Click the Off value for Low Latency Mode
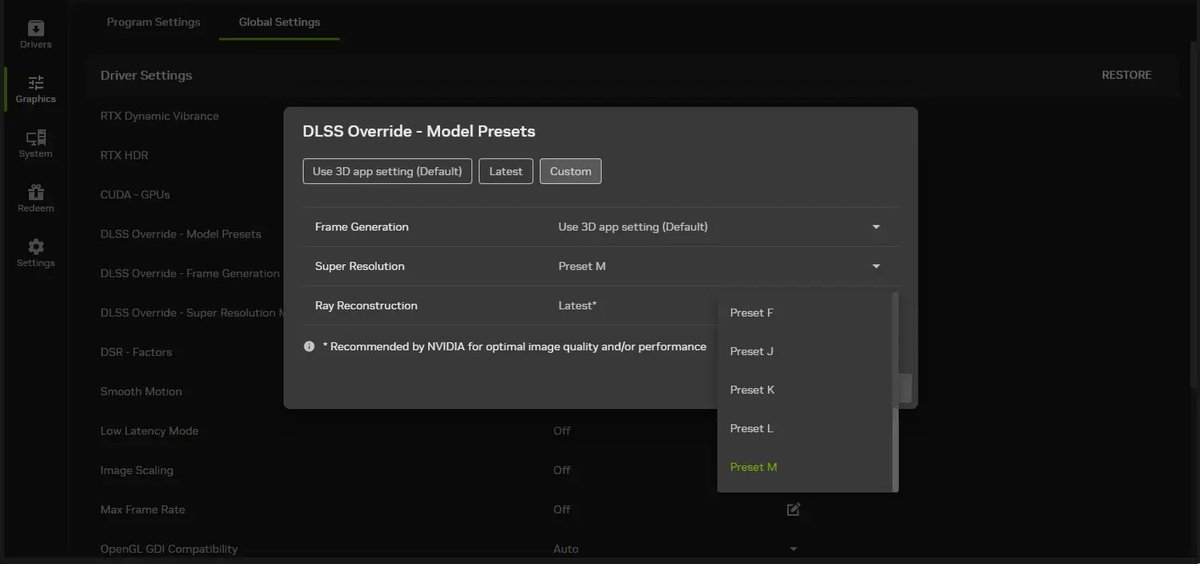Image resolution: width=1200 pixels, height=564 pixels. [x=562, y=431]
